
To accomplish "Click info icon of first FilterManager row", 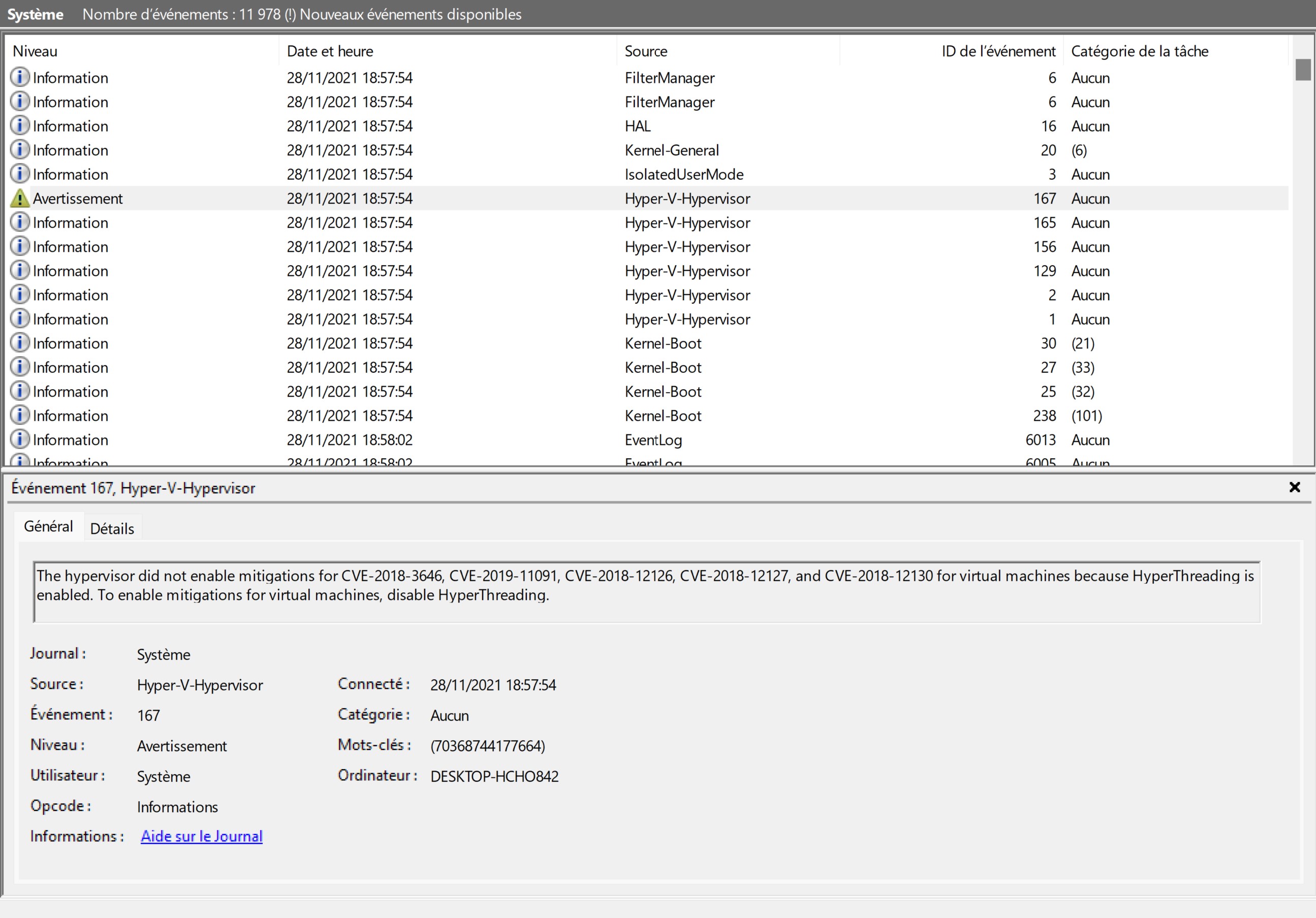I will coord(19,77).
